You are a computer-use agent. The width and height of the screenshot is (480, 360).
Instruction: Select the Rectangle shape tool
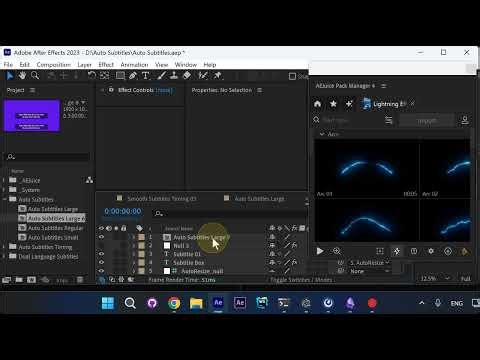point(120,76)
